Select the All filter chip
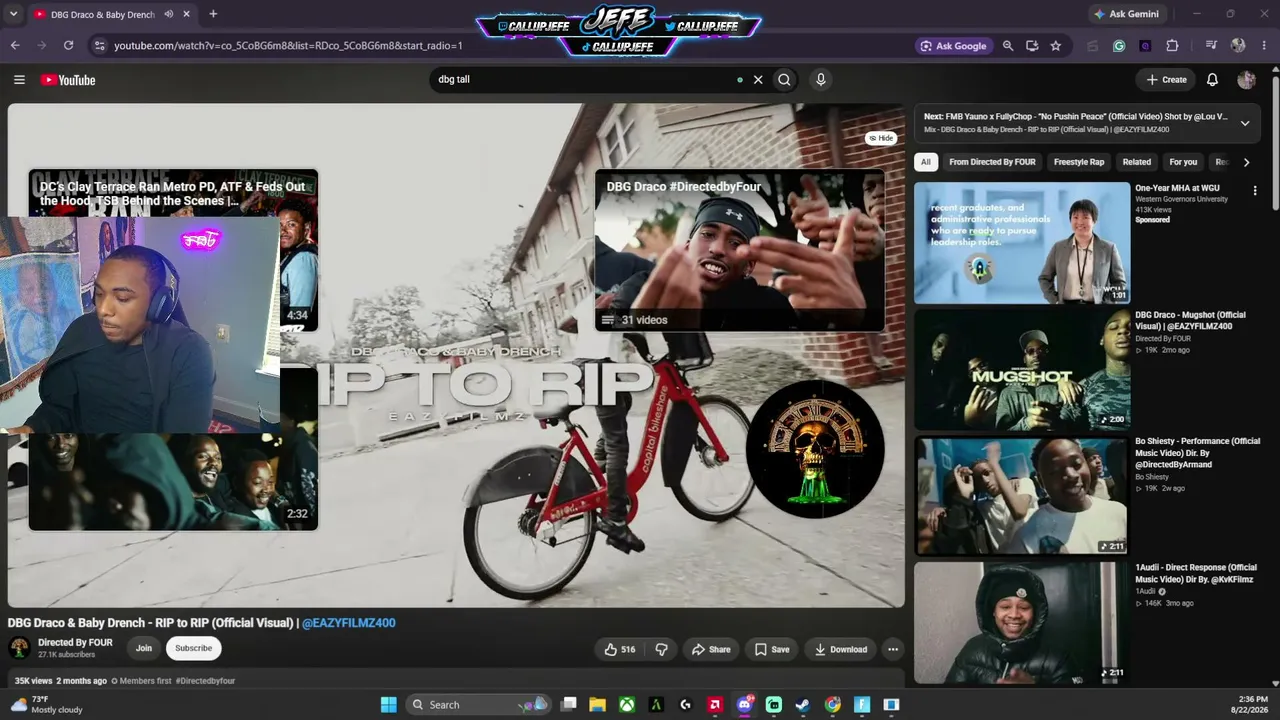 pyautogui.click(x=926, y=162)
